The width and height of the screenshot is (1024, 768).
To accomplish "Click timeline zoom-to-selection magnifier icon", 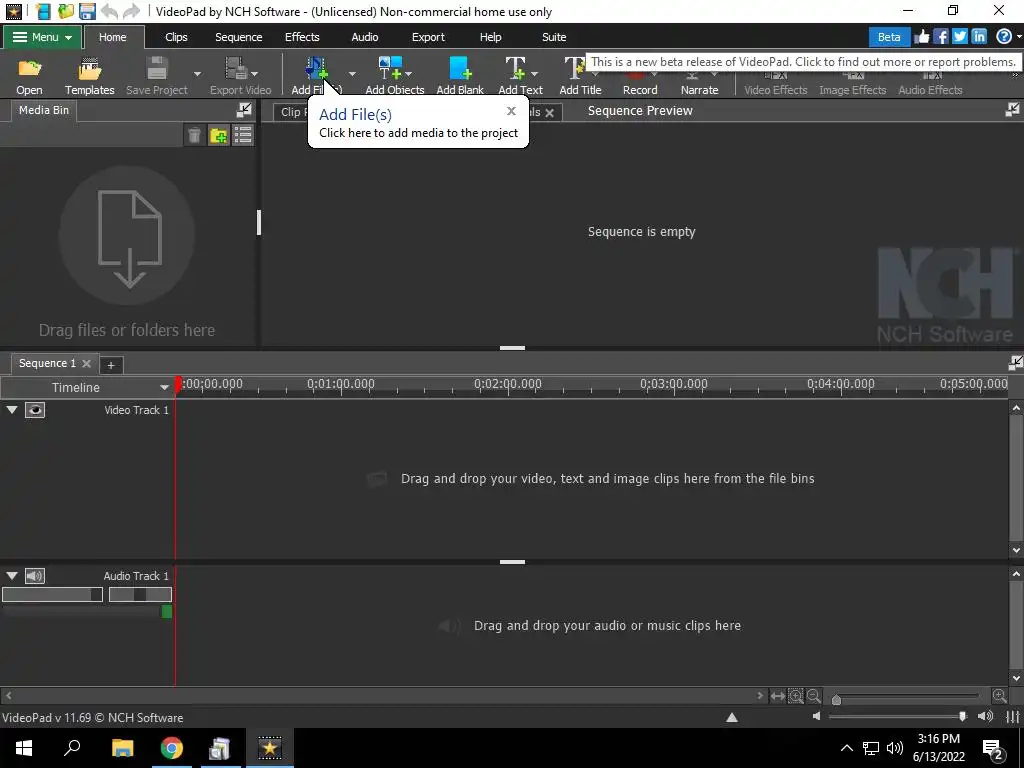I will [x=795, y=696].
